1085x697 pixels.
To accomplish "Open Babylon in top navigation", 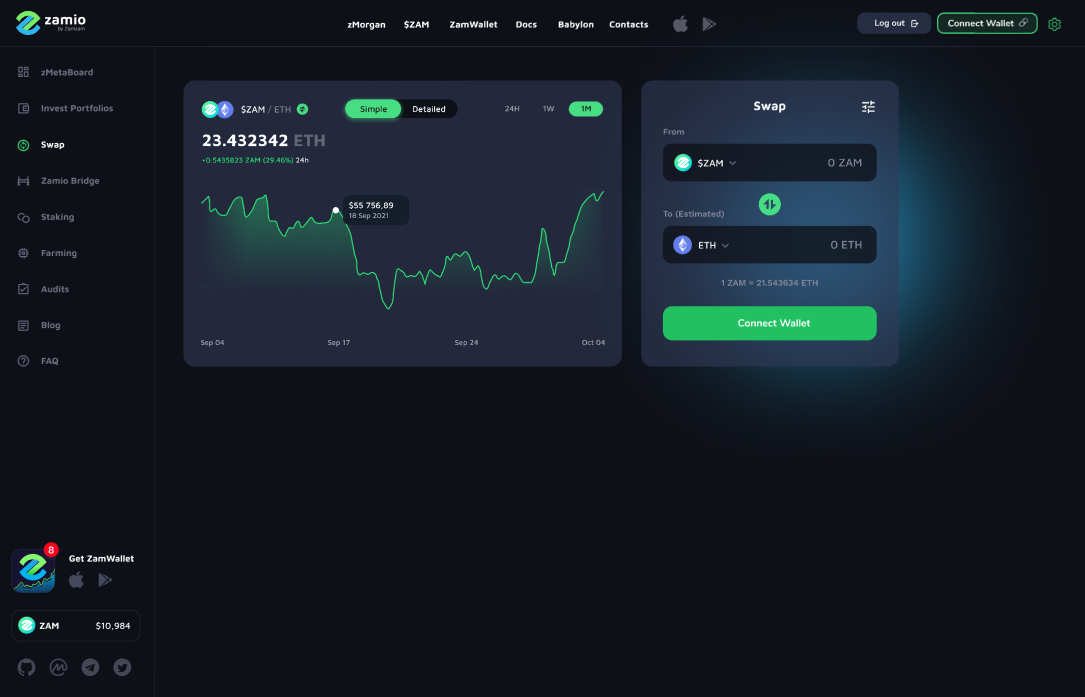I will (576, 24).
